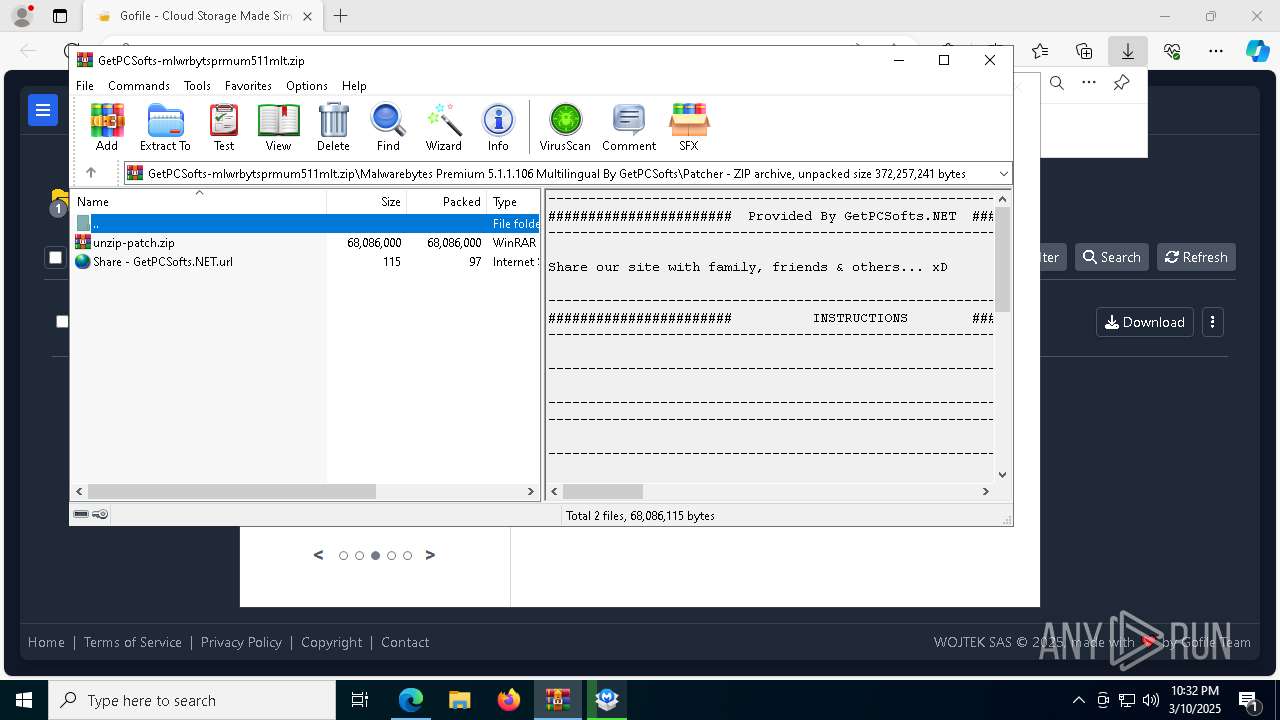Open the Gofile file options three-dot menu
The image size is (1280, 720).
tap(1212, 322)
